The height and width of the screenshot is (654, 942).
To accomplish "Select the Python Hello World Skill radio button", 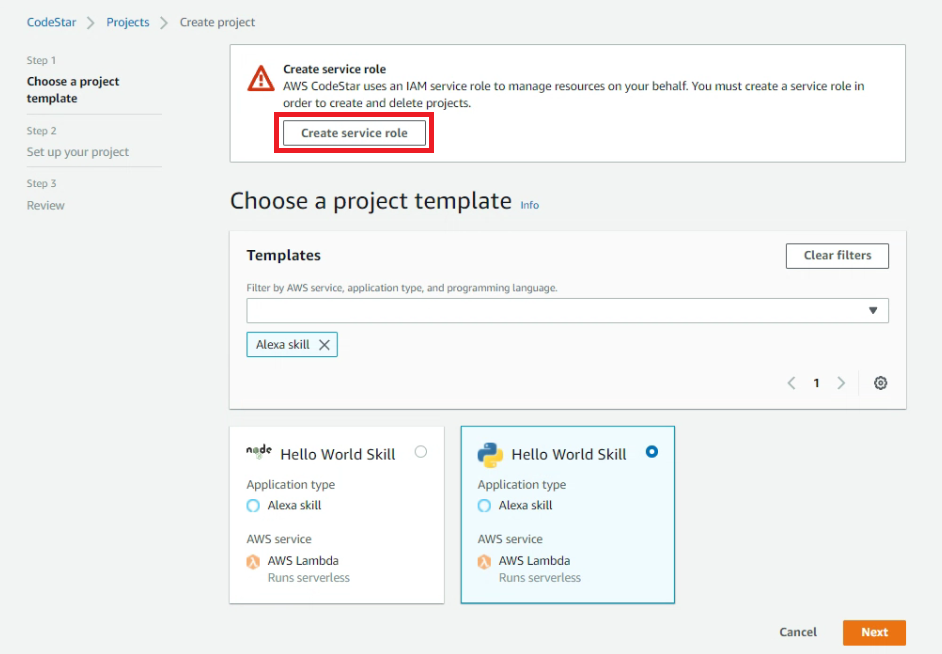I will [x=652, y=452].
